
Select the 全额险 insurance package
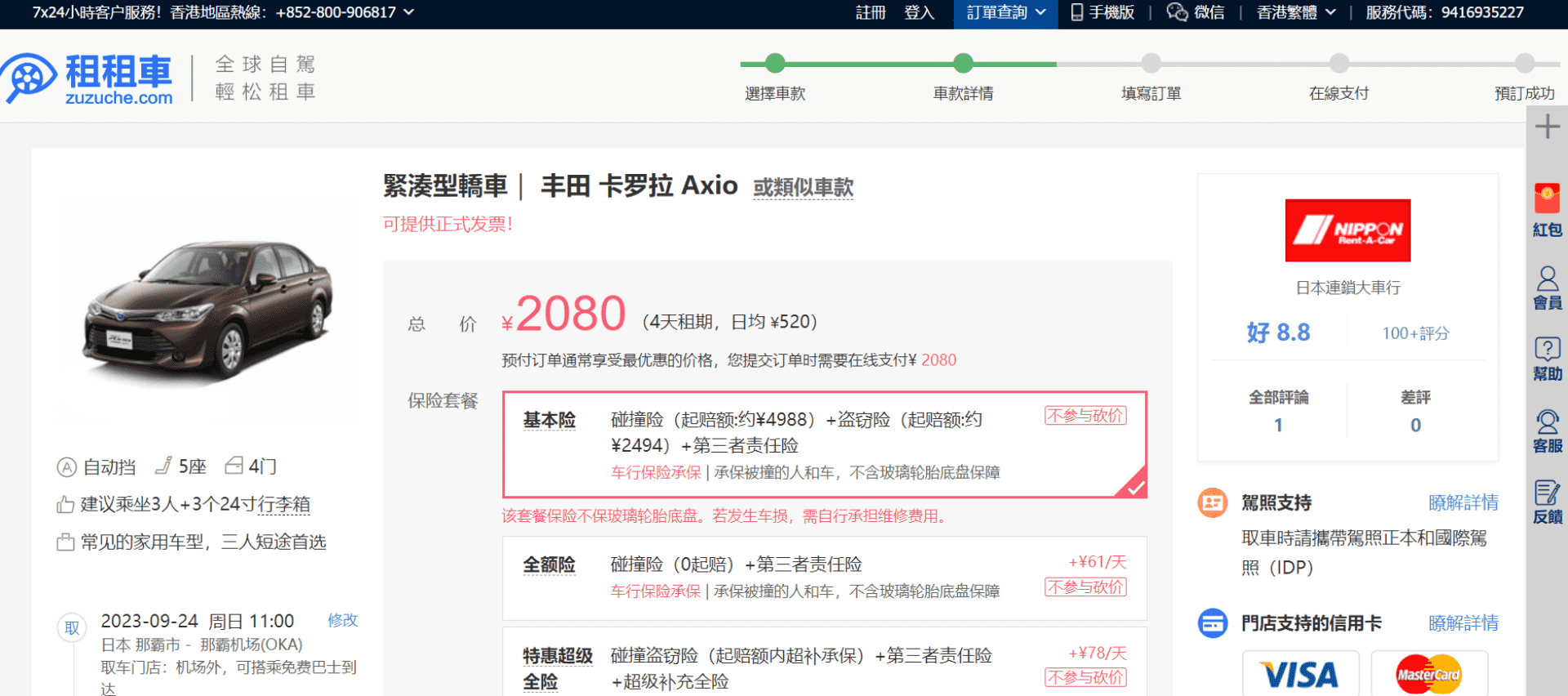pos(825,578)
